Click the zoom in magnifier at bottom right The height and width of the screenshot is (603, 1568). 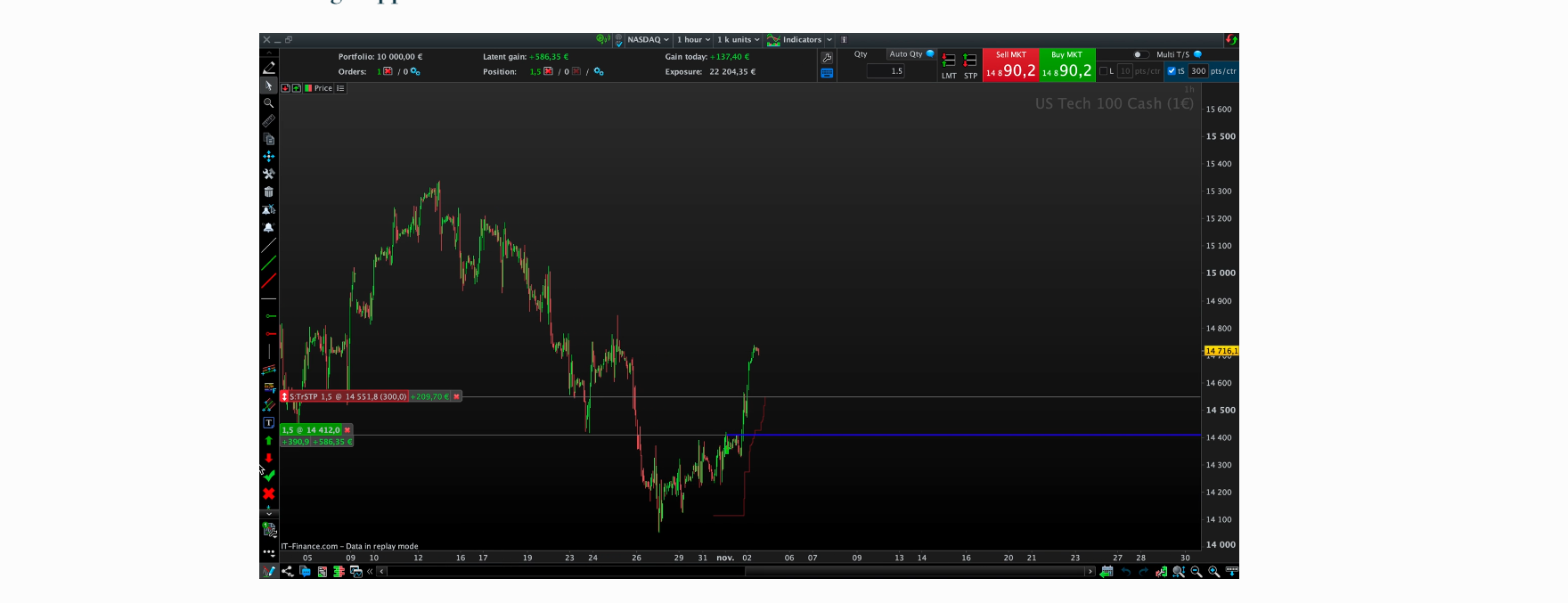[1213, 572]
